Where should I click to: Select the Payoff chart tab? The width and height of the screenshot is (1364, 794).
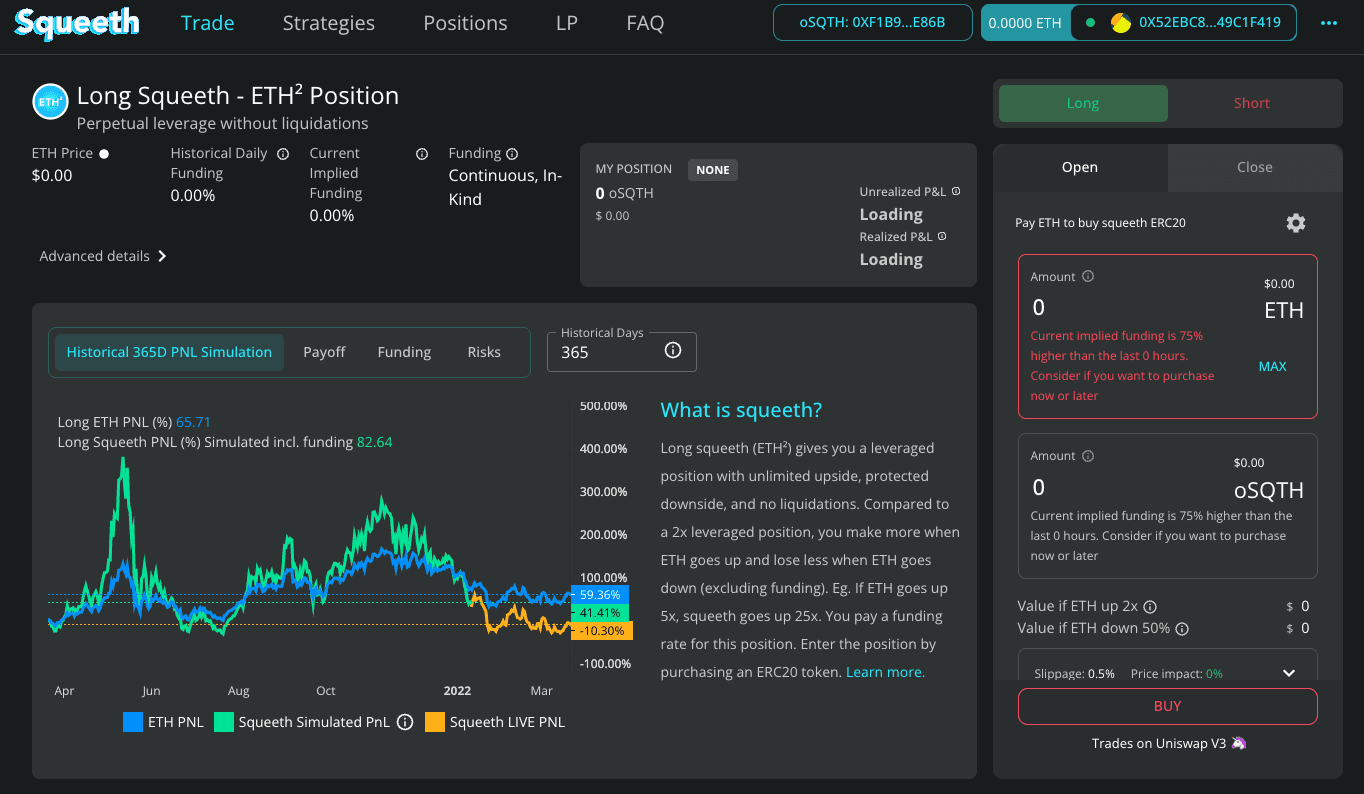pyautogui.click(x=324, y=352)
